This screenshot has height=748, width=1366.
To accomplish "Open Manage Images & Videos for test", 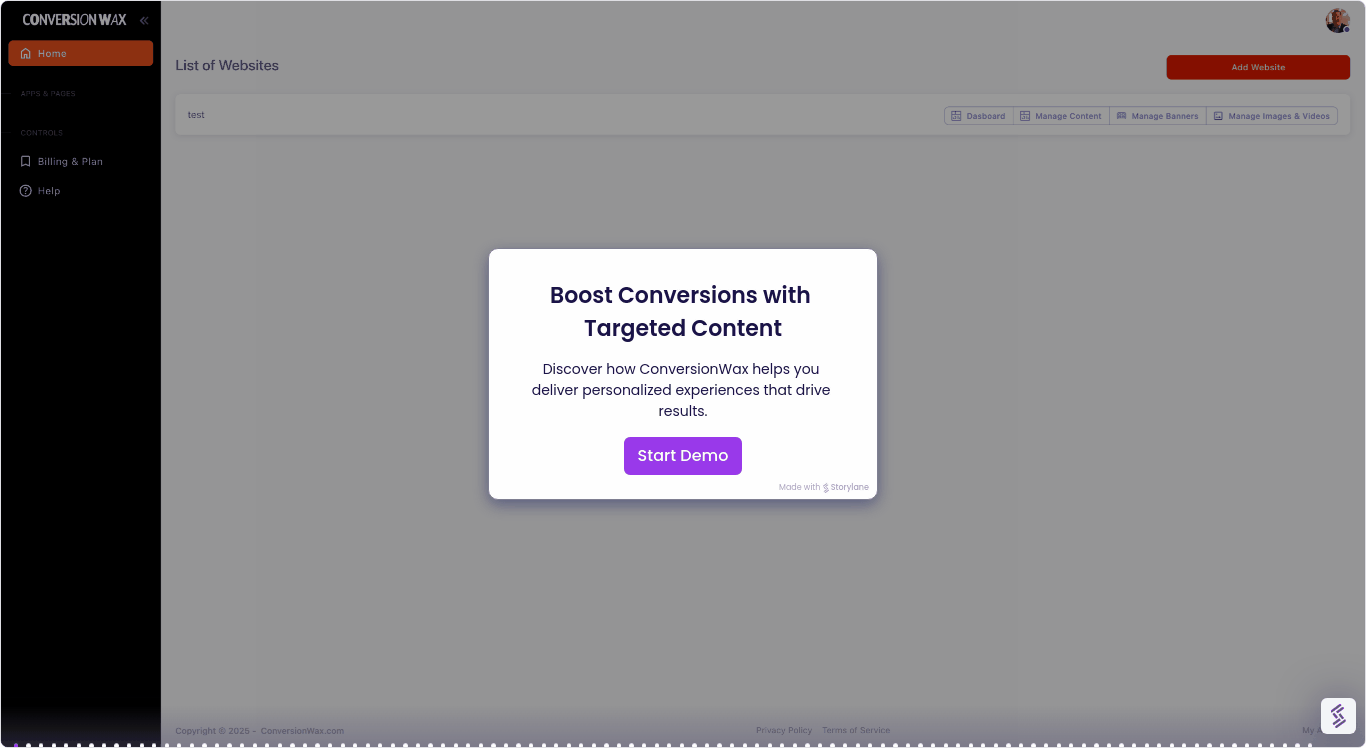I will pos(1272,116).
